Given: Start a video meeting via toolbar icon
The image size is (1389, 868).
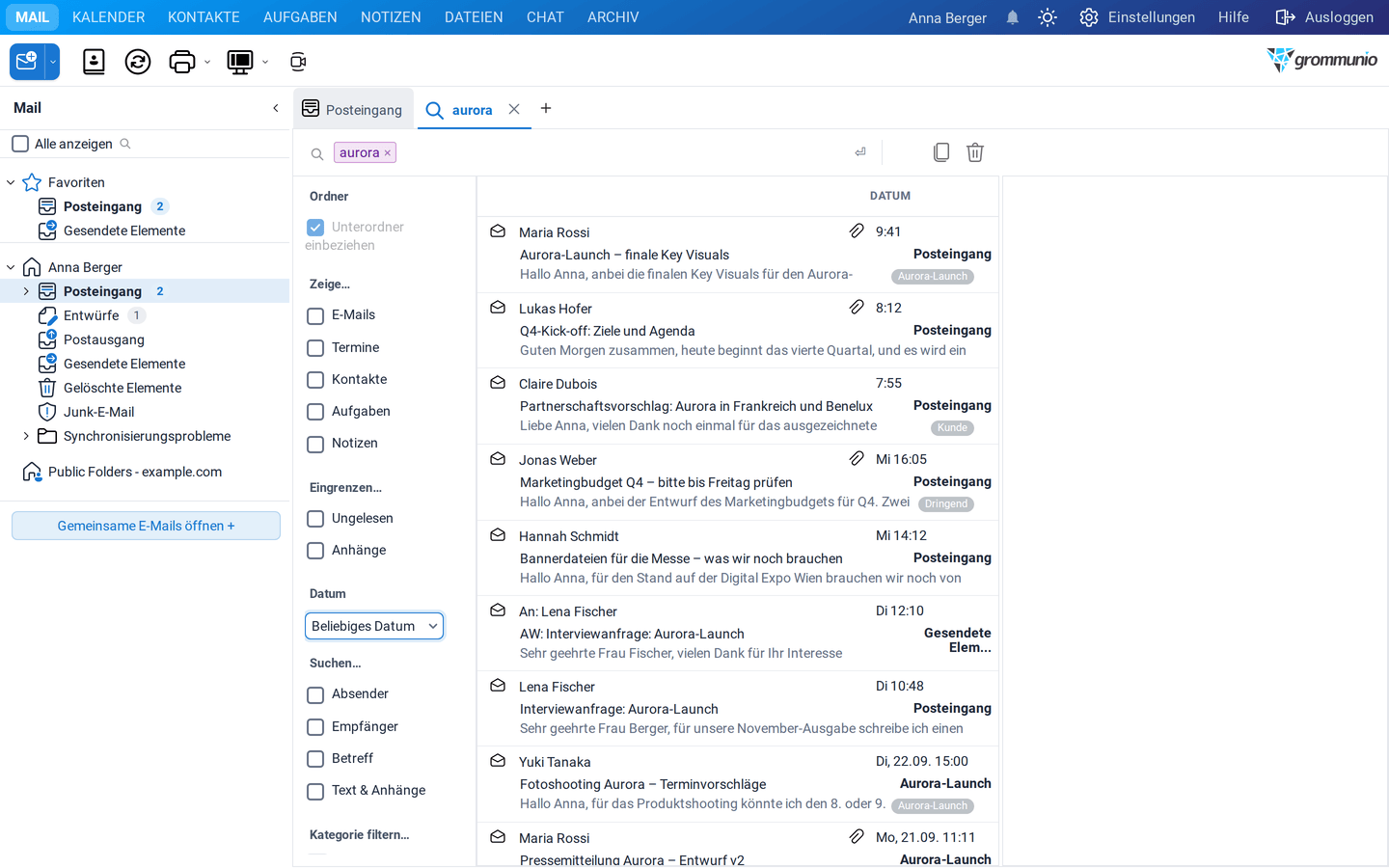Looking at the screenshot, I should pos(298,62).
